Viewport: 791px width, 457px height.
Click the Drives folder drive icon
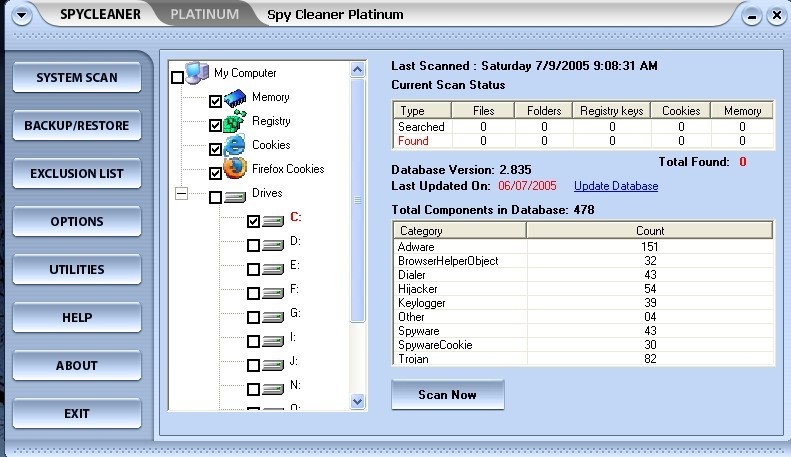tap(235, 197)
